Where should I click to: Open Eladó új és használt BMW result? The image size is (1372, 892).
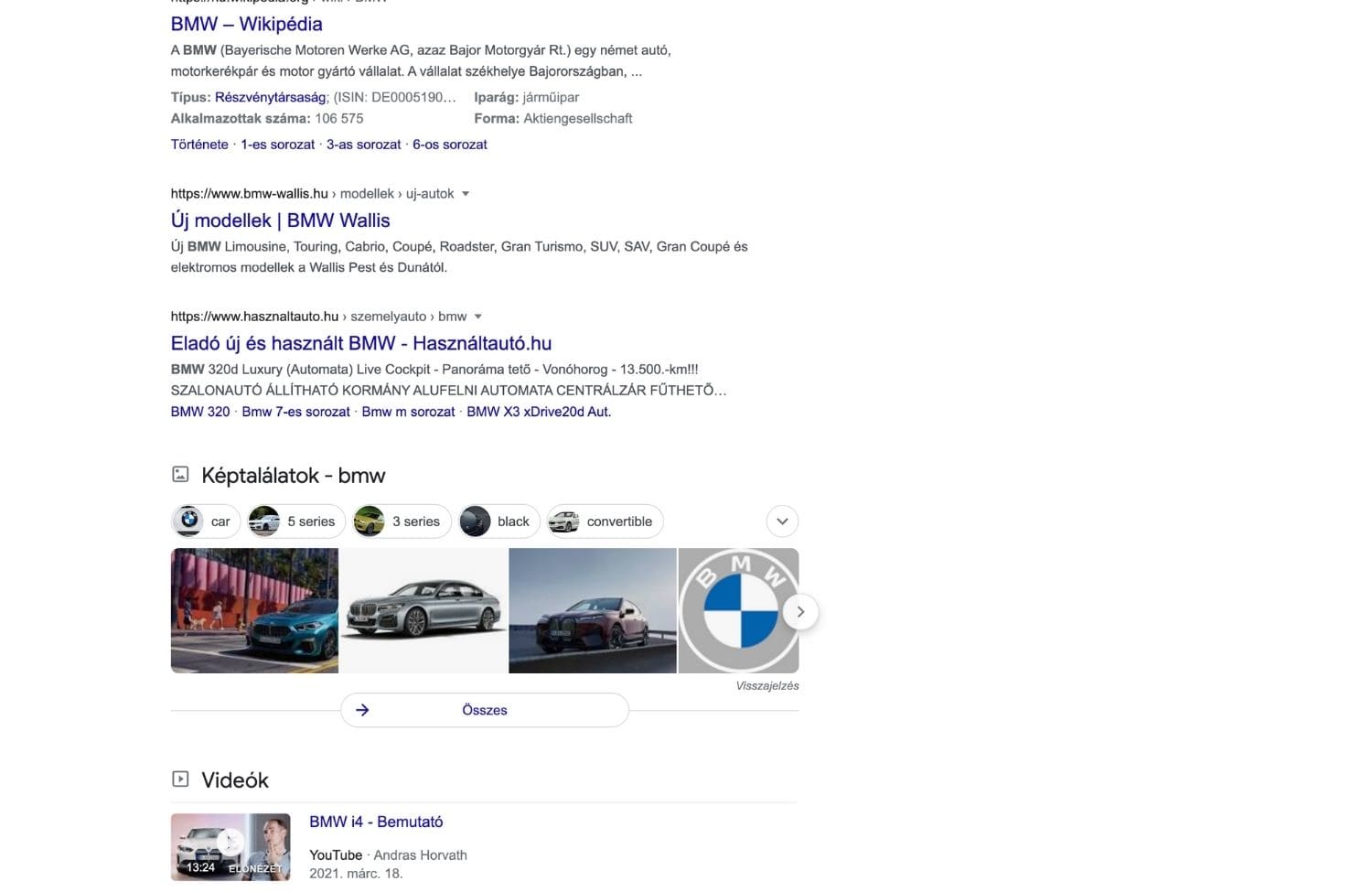point(361,343)
